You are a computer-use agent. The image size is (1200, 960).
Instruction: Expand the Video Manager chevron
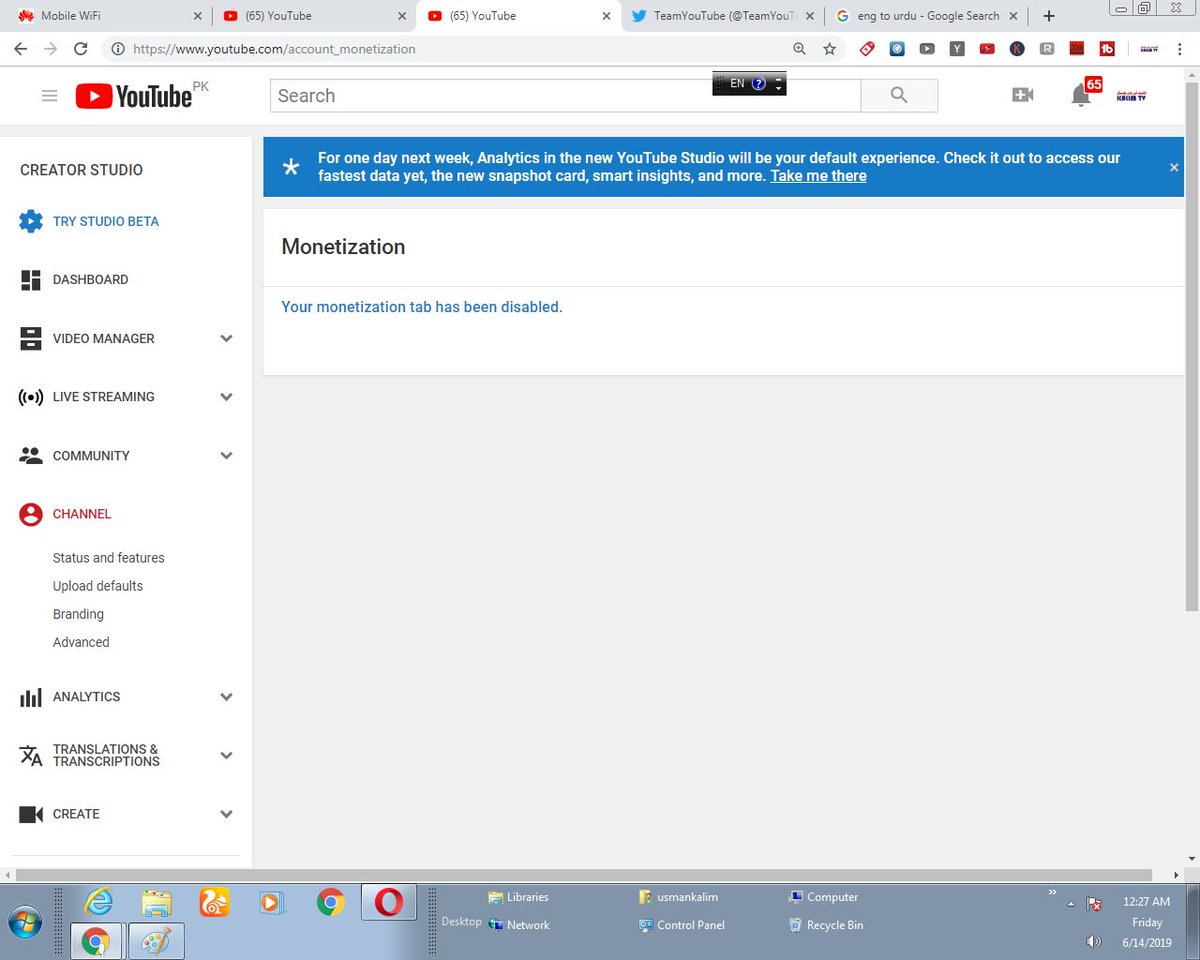pyautogui.click(x=226, y=339)
